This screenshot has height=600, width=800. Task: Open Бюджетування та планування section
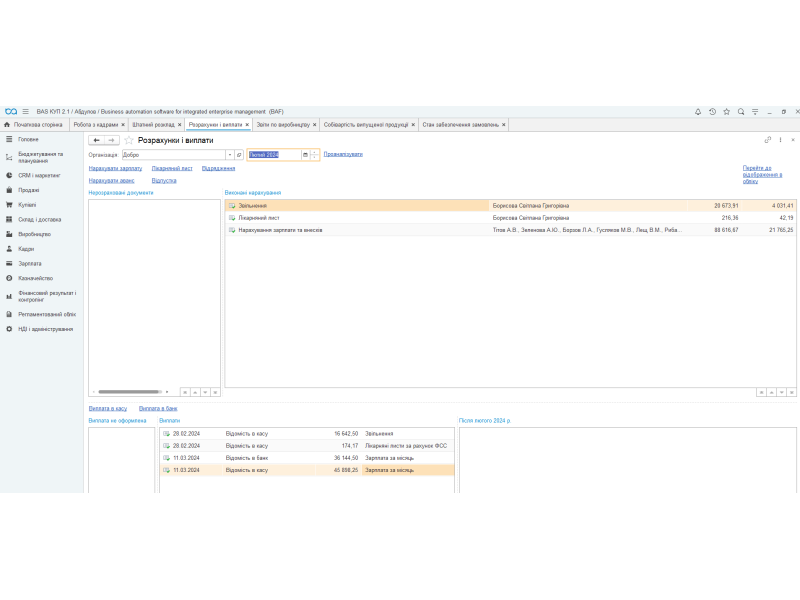[x=42, y=157]
